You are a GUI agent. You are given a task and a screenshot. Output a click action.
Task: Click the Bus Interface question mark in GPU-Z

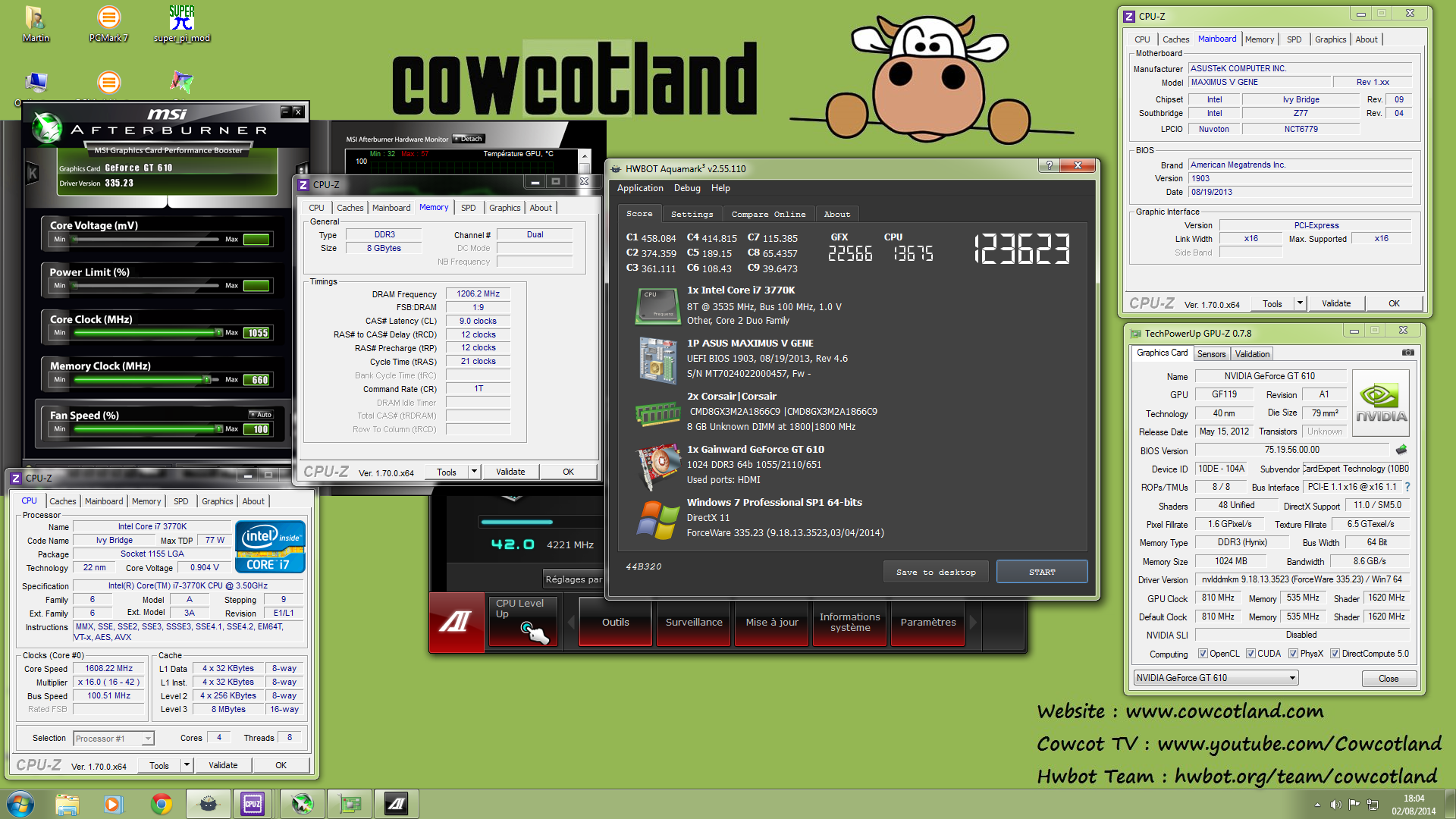coord(1407,487)
